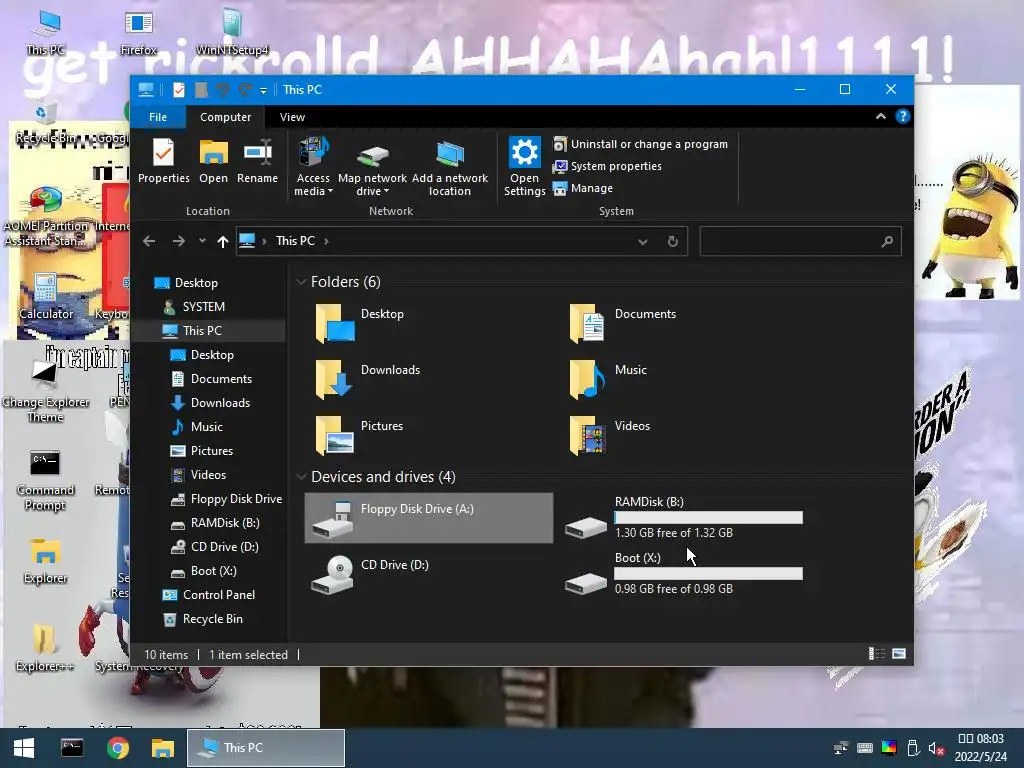1024x768 pixels.
Task: Expand the address bar history dropdown
Action: 643,242
